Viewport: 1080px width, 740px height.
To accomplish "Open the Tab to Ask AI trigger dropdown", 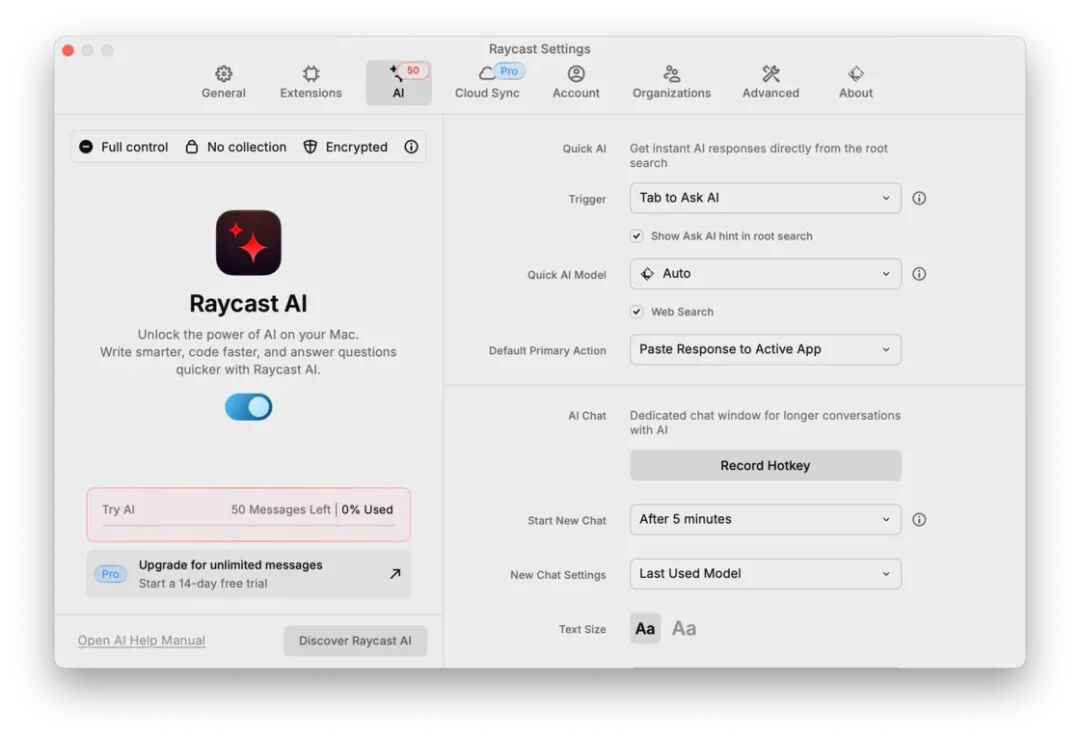I will click(765, 198).
